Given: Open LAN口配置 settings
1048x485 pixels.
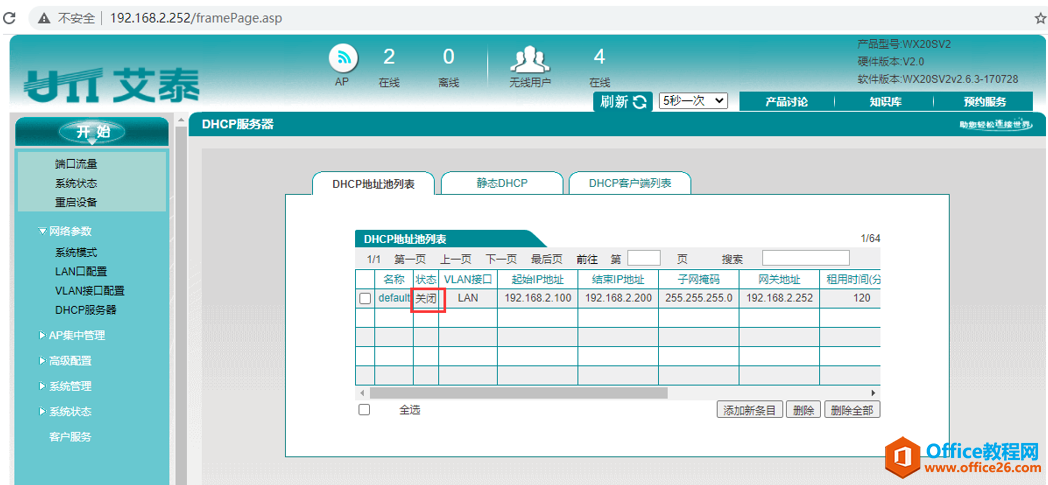Looking at the screenshot, I should click(x=81, y=271).
